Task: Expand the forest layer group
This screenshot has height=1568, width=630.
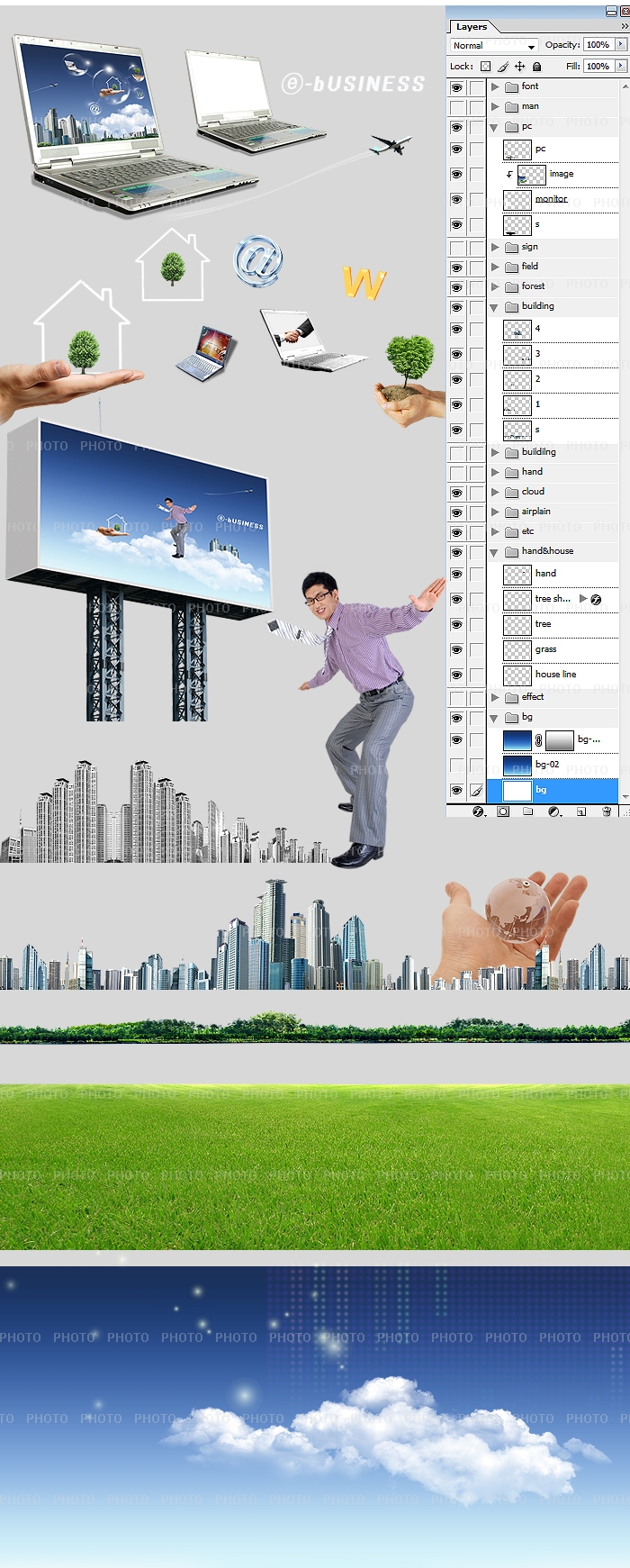Action: click(494, 286)
